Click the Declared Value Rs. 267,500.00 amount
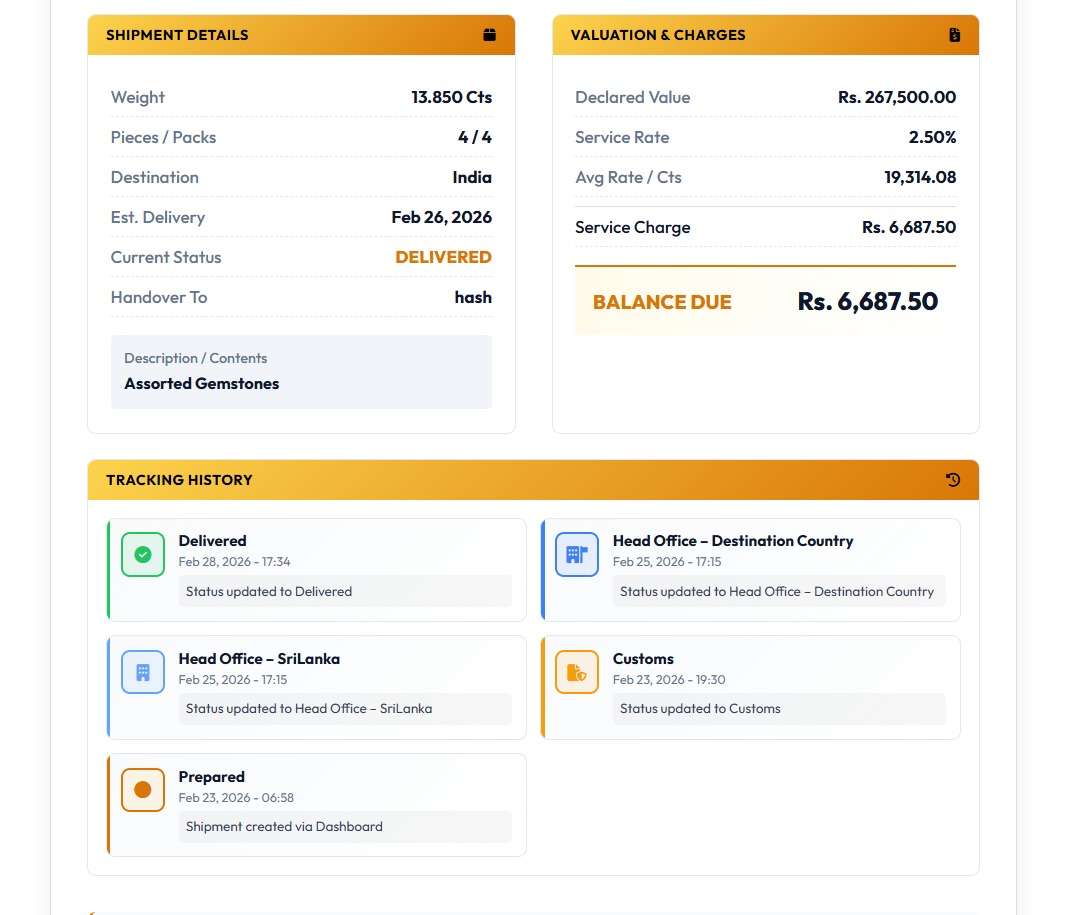Viewport: 1068px width, 915px height. click(896, 97)
